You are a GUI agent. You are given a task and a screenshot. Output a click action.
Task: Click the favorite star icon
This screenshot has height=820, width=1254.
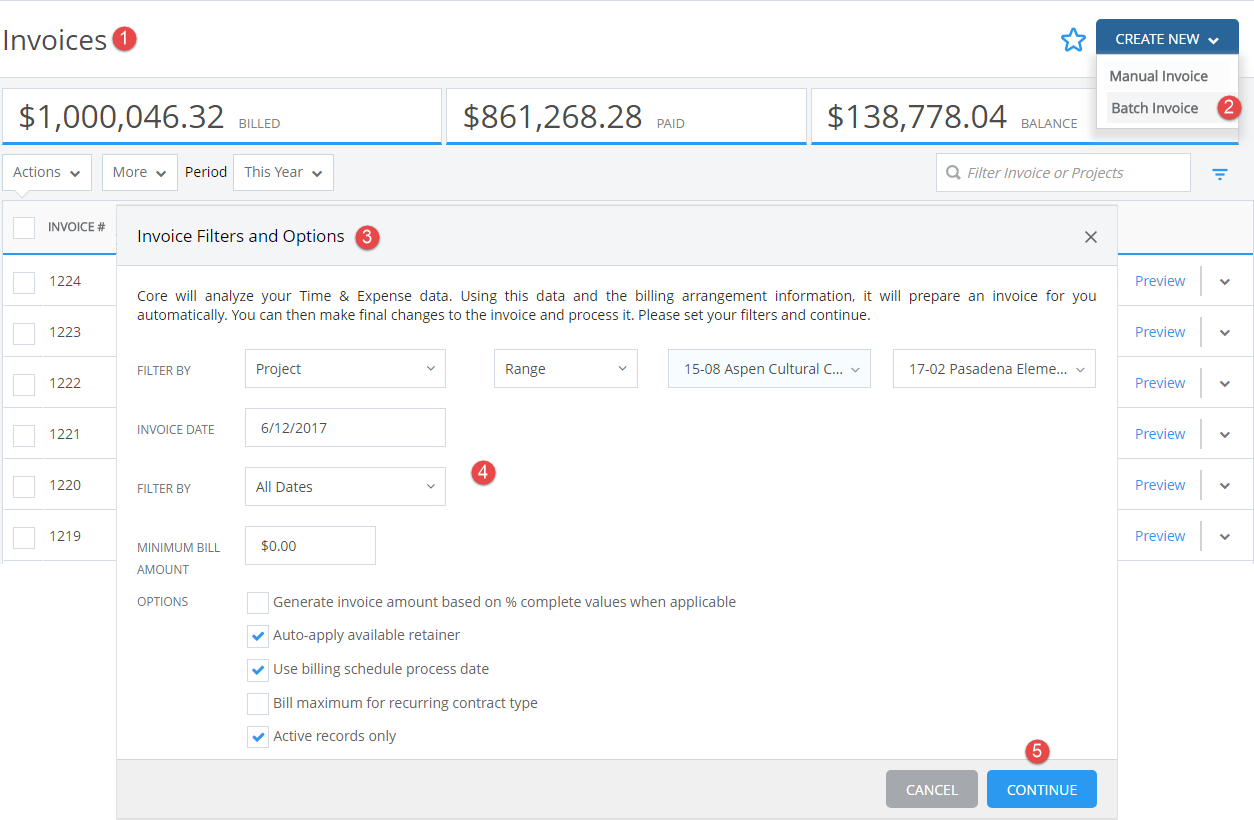pos(1073,39)
